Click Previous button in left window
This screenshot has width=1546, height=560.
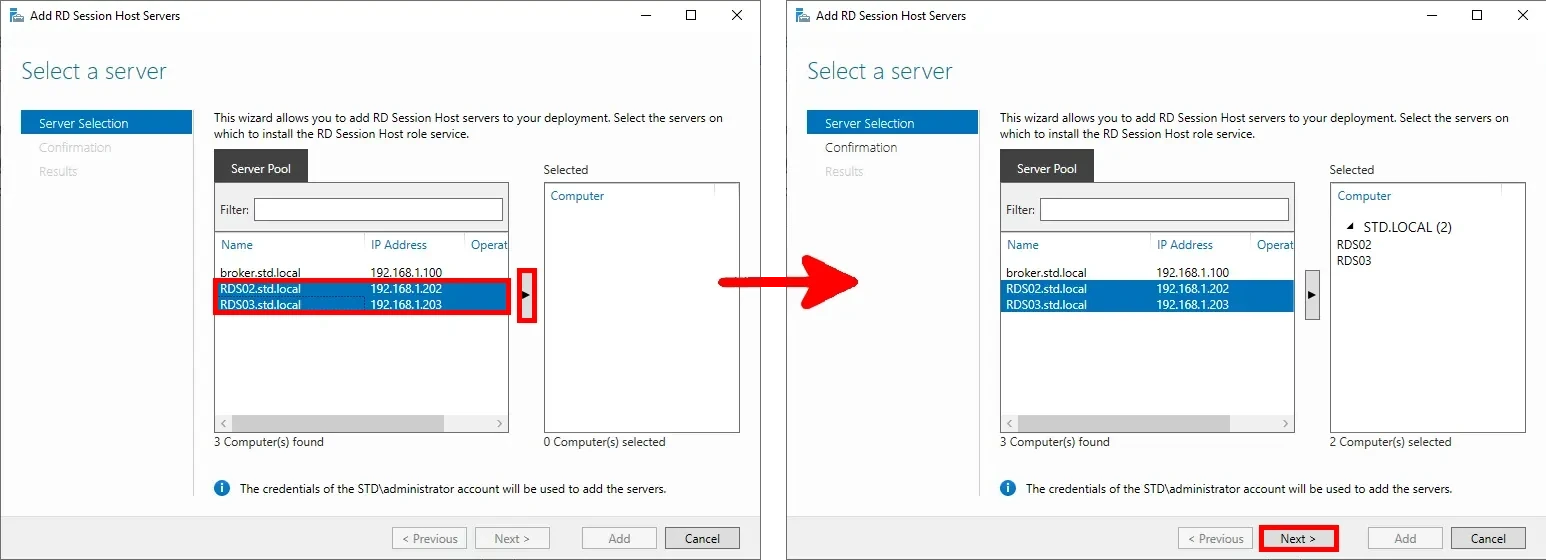coord(429,538)
